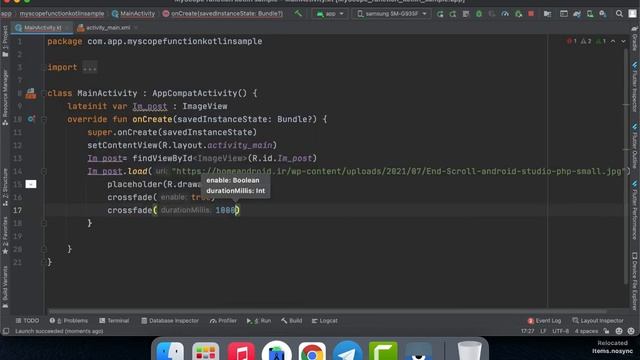
Task: Click the onCreate breadcrumb
Action: point(222,13)
